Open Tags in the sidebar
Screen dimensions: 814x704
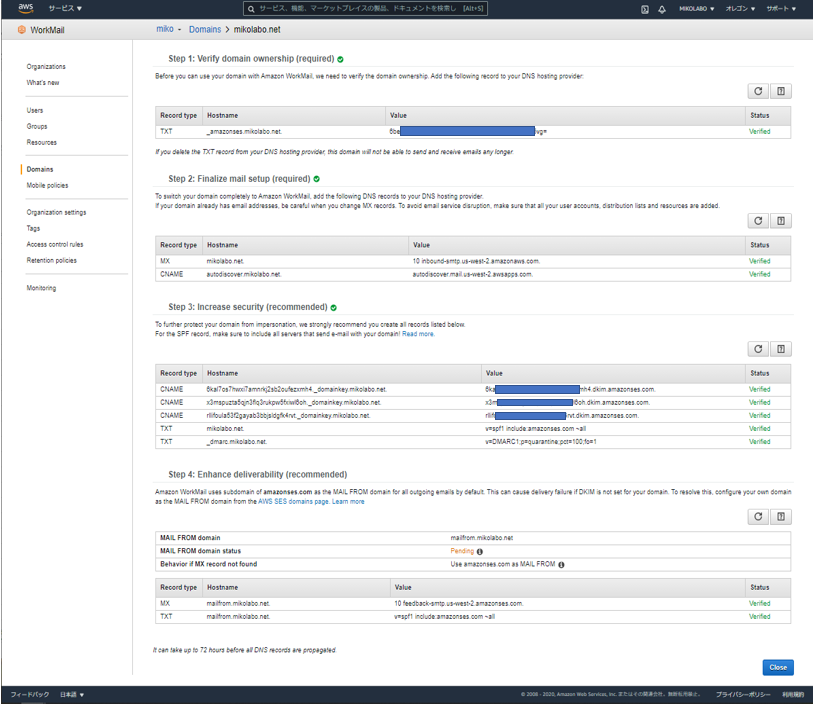click(x=33, y=228)
